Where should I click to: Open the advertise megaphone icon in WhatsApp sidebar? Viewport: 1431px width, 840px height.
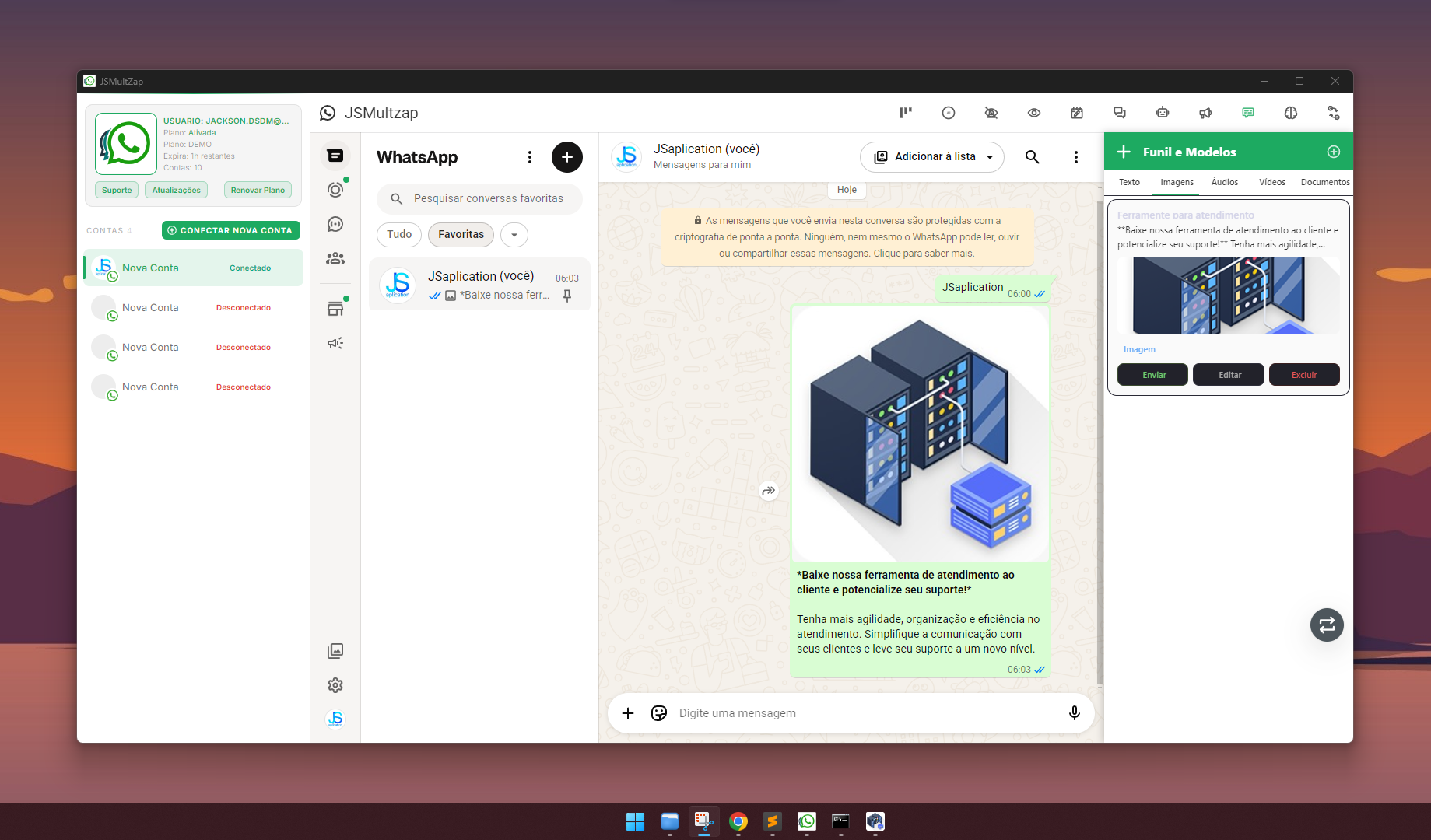pyautogui.click(x=335, y=343)
